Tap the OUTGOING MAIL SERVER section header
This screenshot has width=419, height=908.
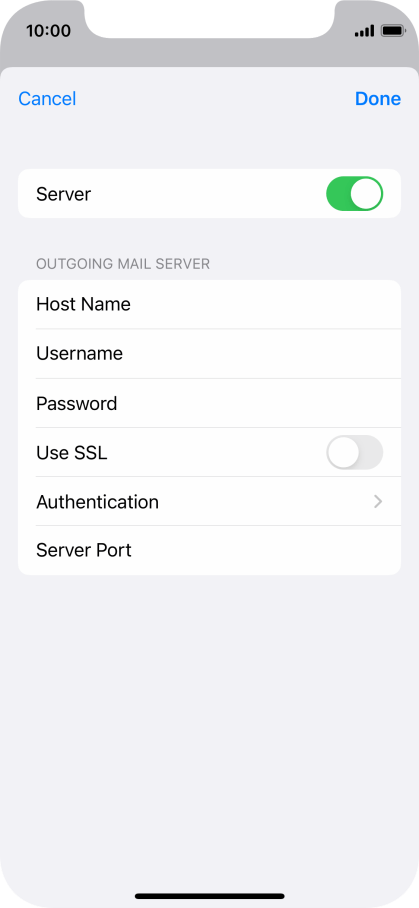[x=123, y=264]
